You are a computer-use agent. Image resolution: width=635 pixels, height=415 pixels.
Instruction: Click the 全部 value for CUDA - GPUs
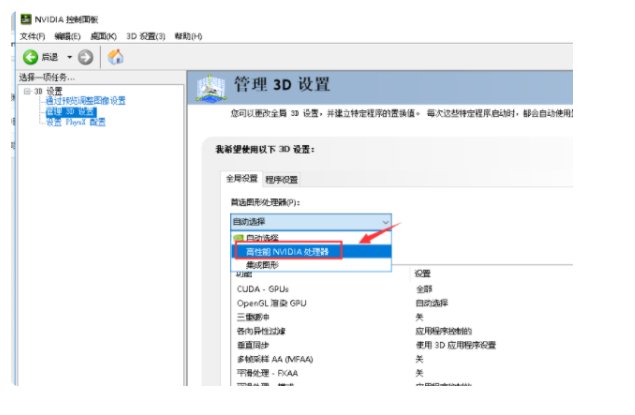(424, 289)
